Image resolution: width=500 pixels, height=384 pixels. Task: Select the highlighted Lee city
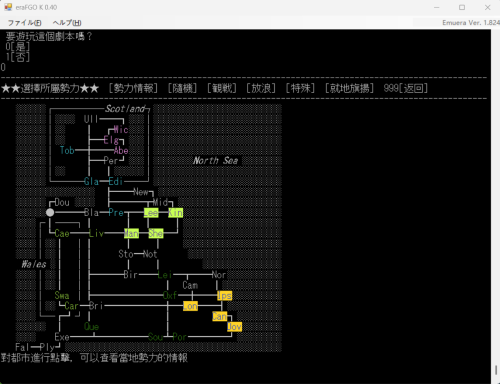click(x=151, y=212)
